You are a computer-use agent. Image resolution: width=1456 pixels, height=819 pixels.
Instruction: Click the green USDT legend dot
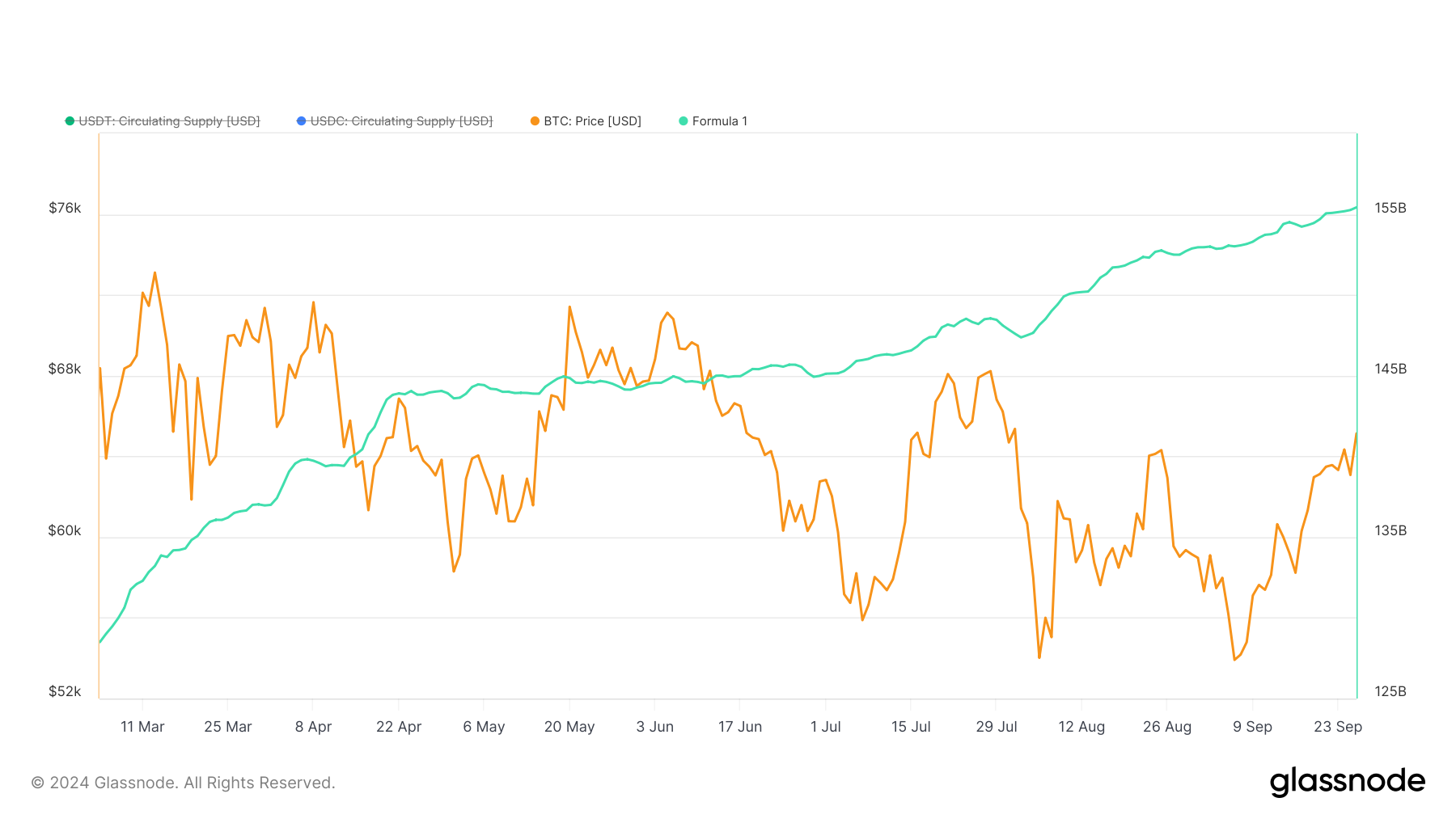point(70,121)
